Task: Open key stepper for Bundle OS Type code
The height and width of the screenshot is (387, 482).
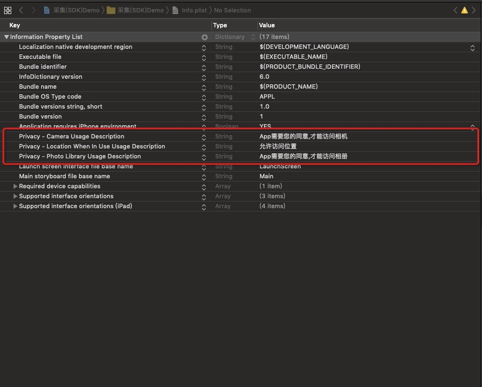Action: (204, 98)
